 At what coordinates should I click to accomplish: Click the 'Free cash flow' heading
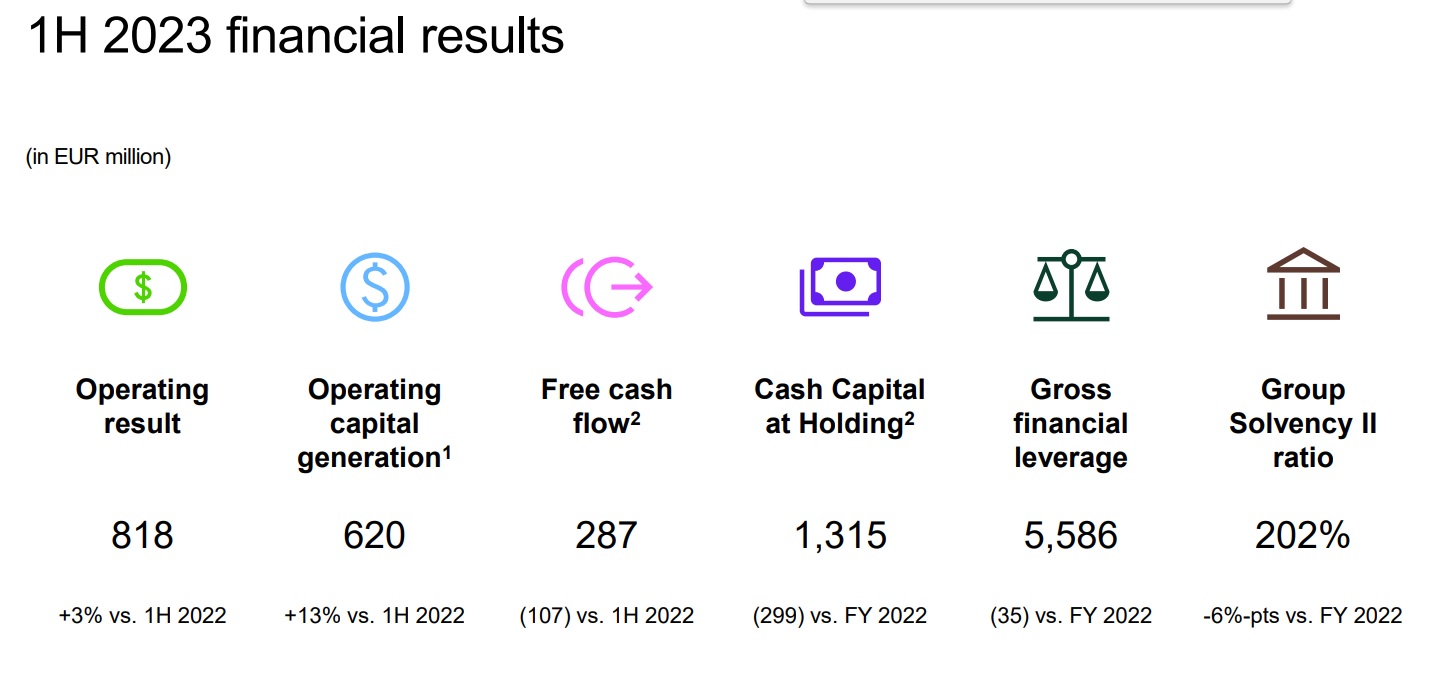(606, 406)
